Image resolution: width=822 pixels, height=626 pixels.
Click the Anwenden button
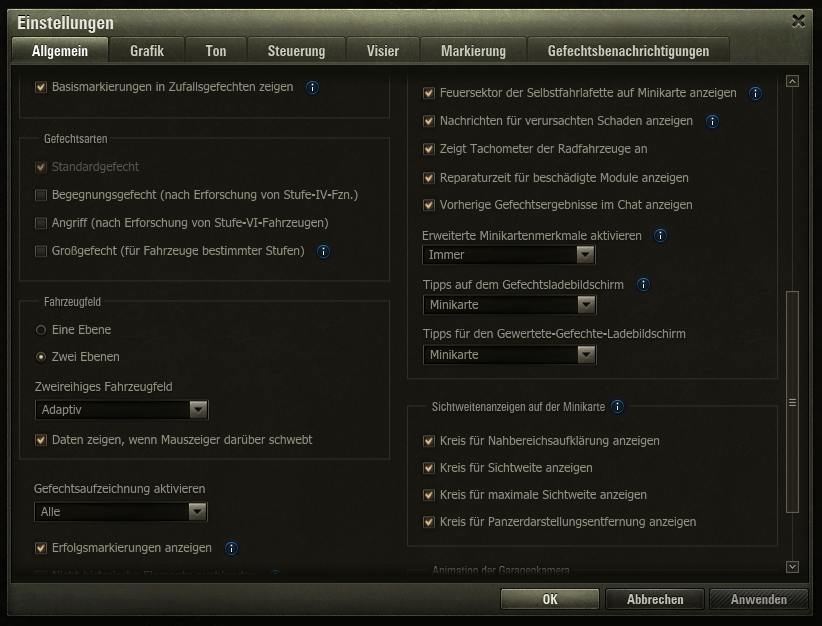tap(759, 599)
